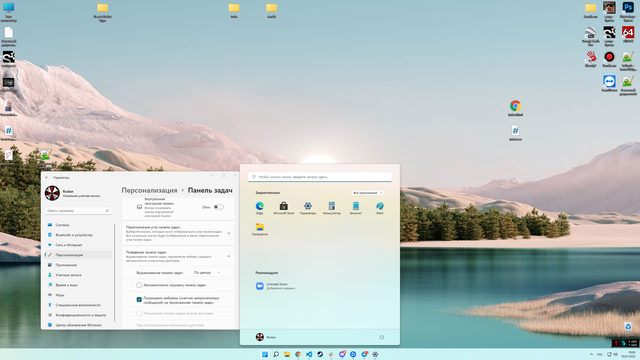
Task: Open recommended Uninstall Zoom item
Action: 276,286
